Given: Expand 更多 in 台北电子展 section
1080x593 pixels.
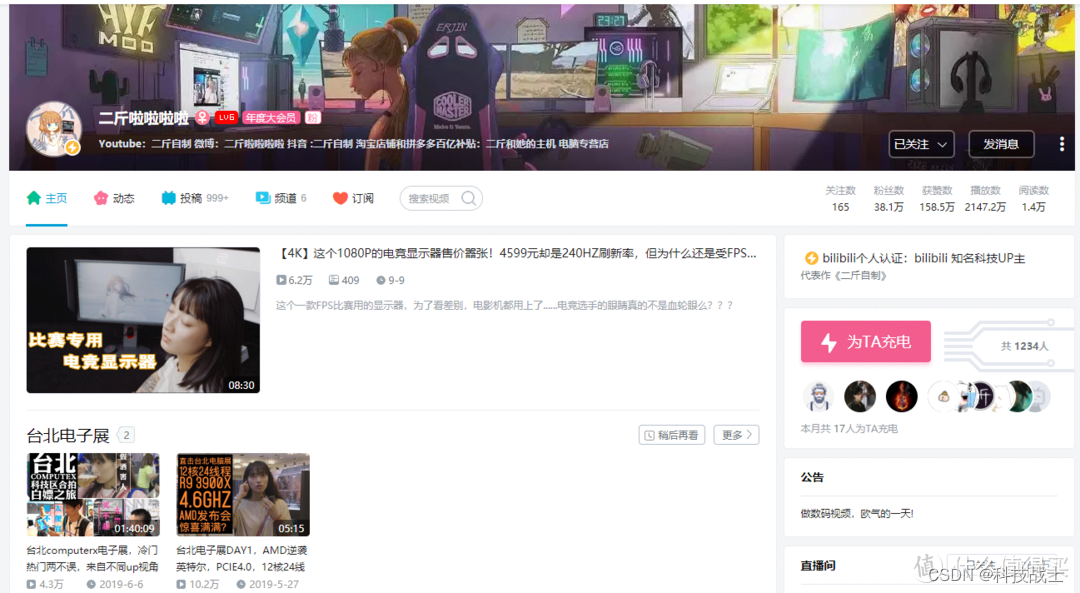Looking at the screenshot, I should click(x=736, y=435).
